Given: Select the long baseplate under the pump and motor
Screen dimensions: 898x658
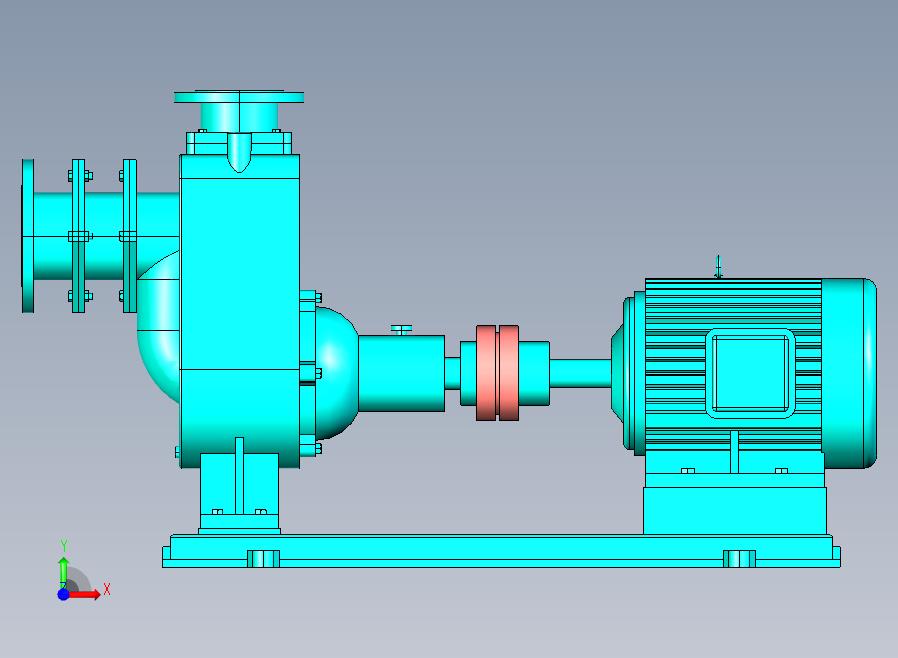Looking at the screenshot, I should click(x=501, y=551).
